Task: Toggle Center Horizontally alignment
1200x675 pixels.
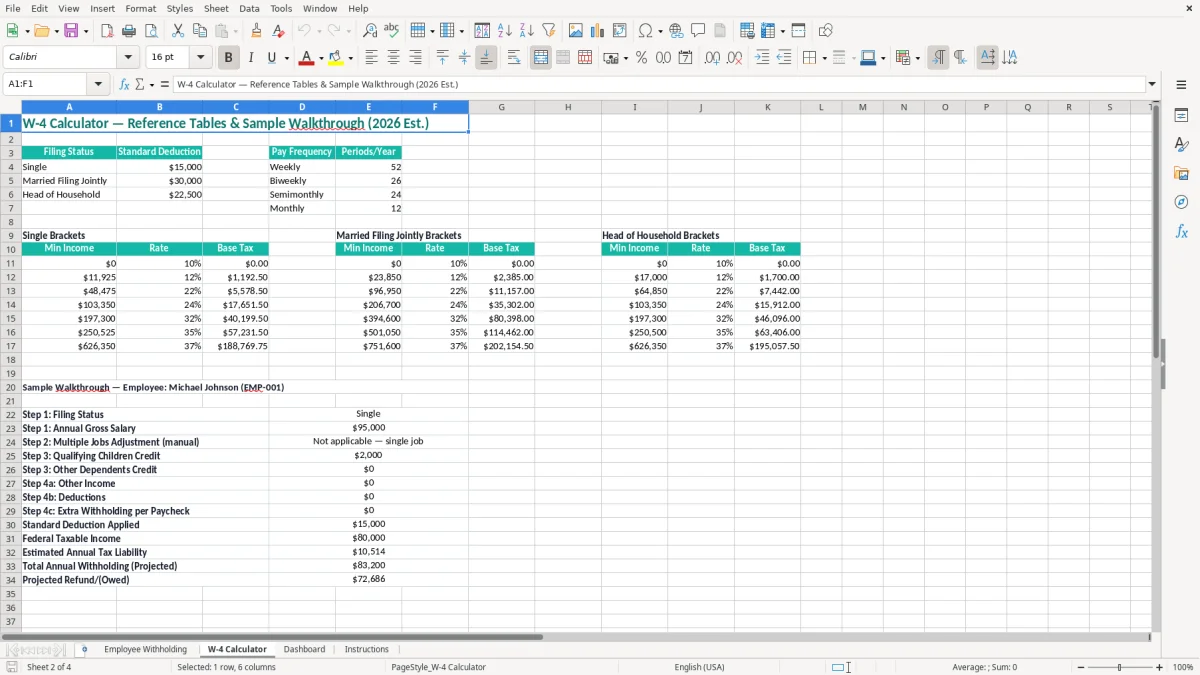Action: tap(393, 58)
